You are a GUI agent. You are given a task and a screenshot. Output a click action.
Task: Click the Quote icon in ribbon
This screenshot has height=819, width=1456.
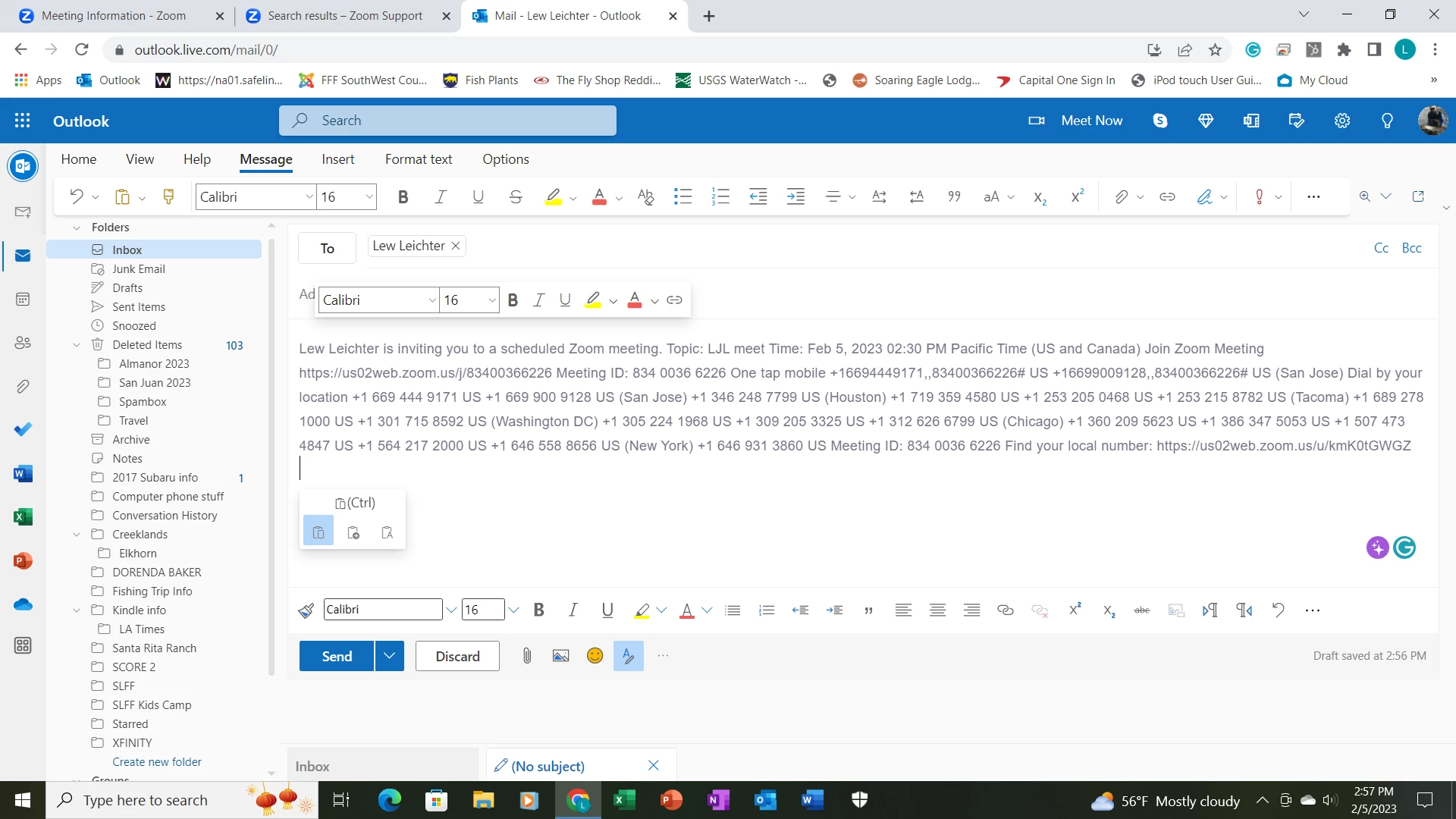954,197
